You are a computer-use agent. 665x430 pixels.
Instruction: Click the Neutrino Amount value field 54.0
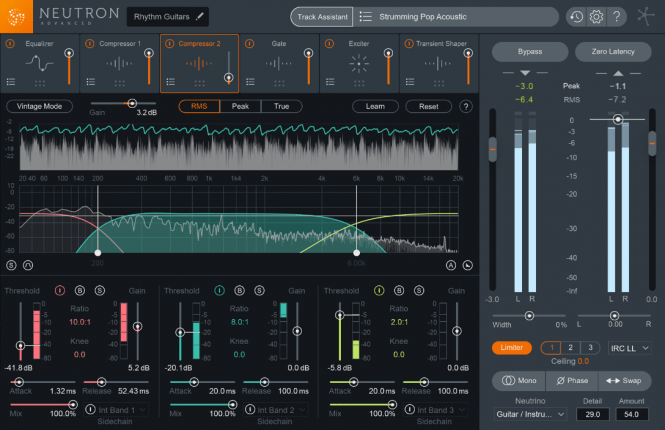tap(631, 414)
